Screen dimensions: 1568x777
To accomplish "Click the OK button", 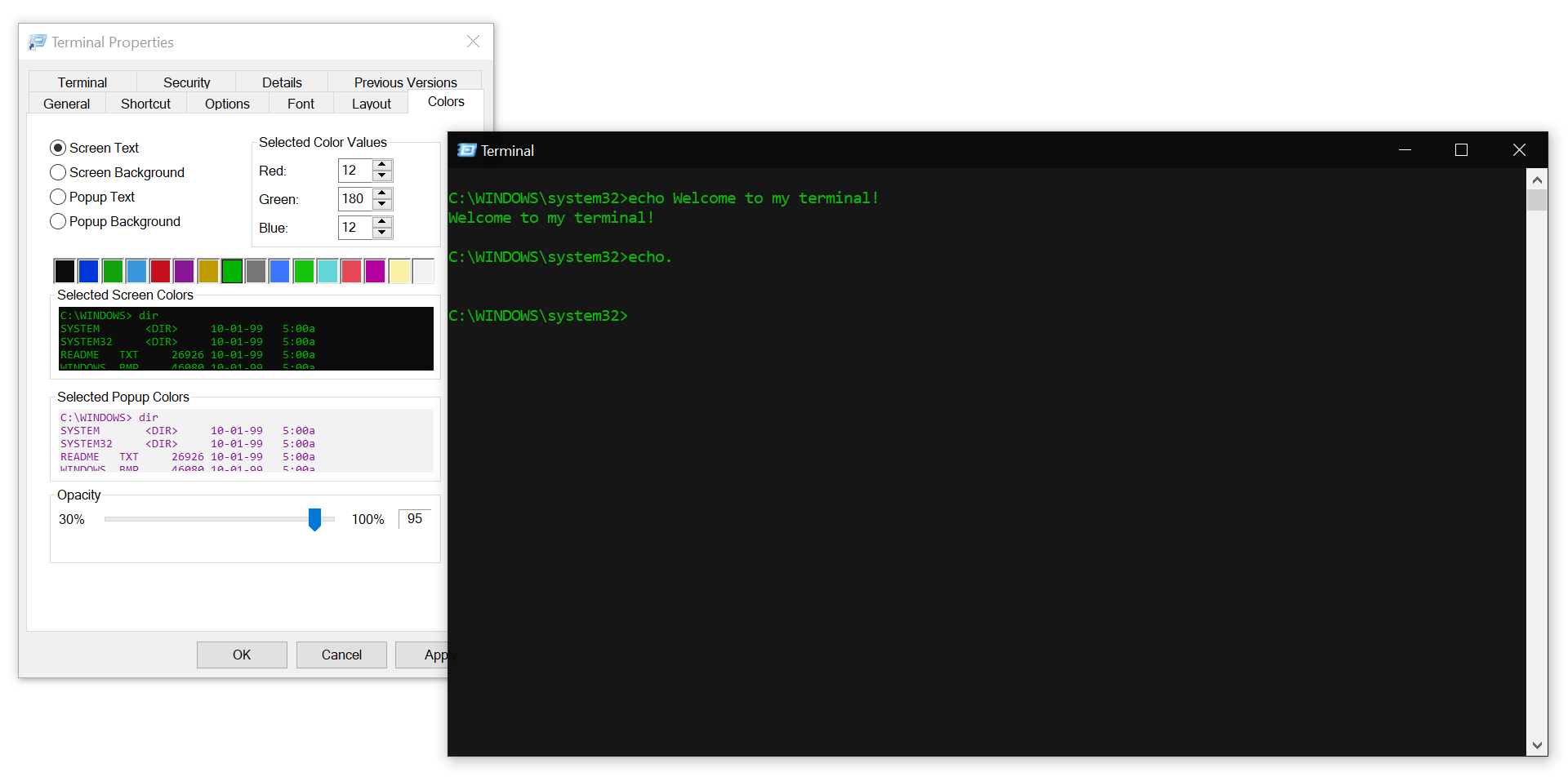I will pyautogui.click(x=241, y=655).
